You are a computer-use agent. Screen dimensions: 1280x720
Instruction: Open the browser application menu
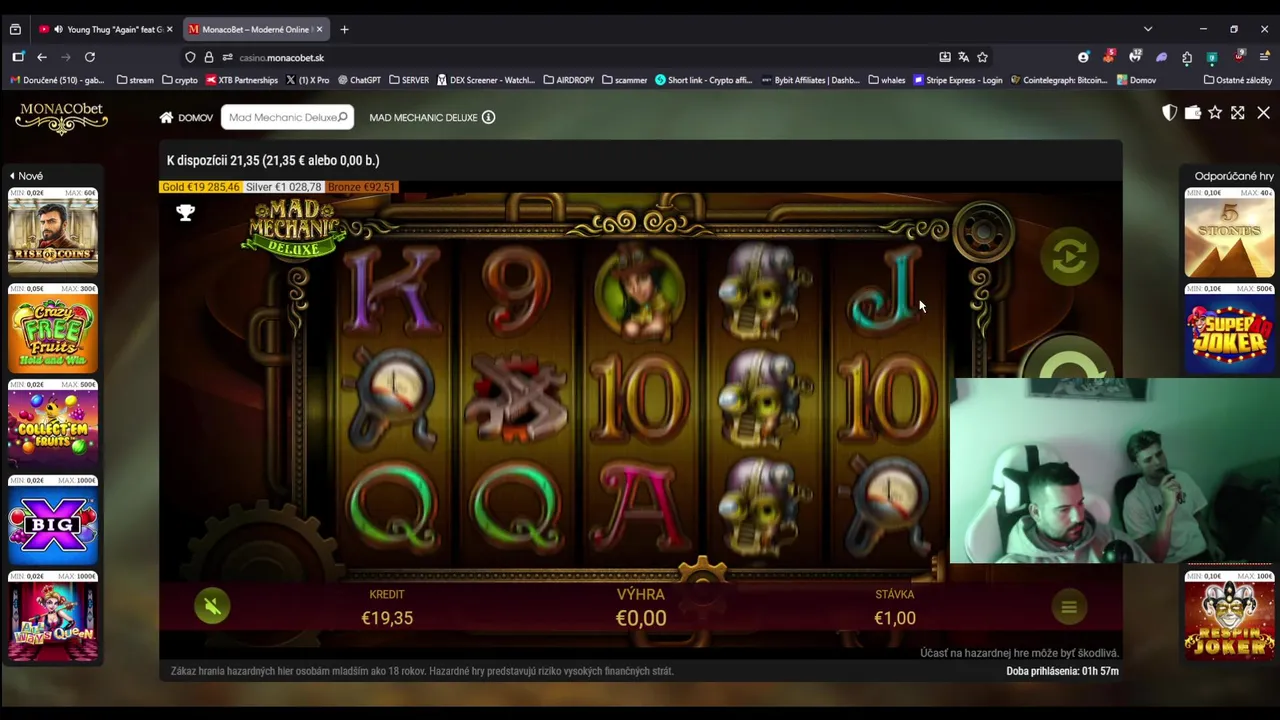click(1264, 57)
